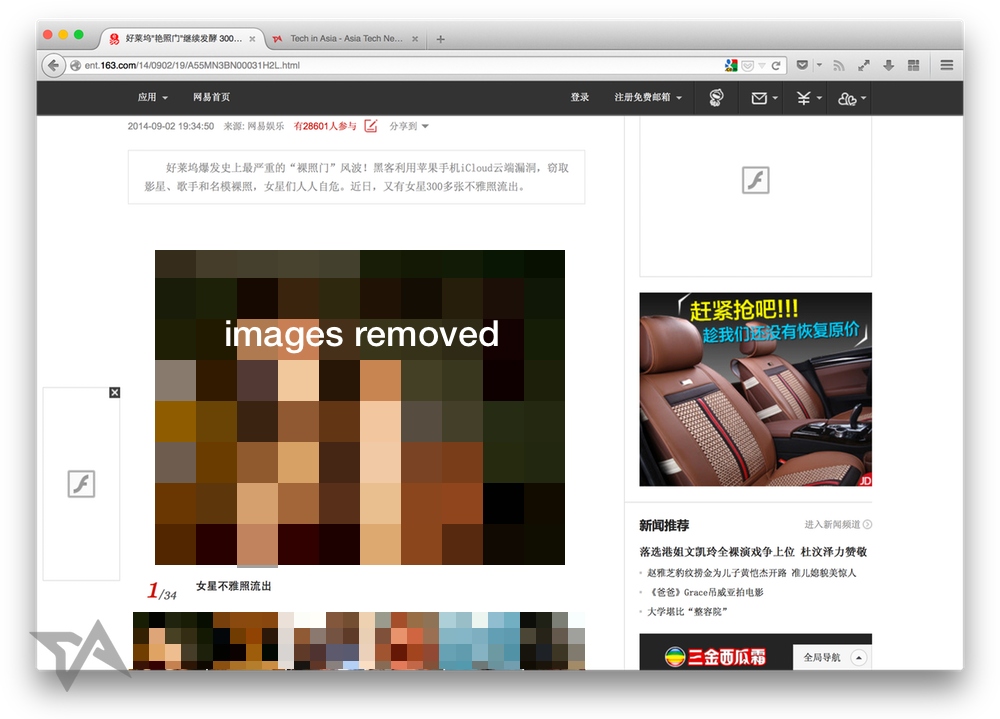Activate Flash plugin in top right box
Image resolution: width=1000 pixels, height=719 pixels.
(x=755, y=180)
